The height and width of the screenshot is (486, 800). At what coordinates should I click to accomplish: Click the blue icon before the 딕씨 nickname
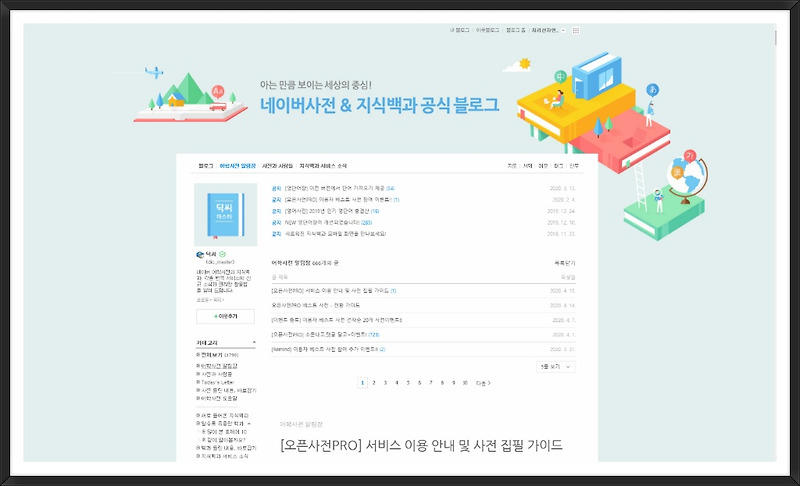point(200,254)
